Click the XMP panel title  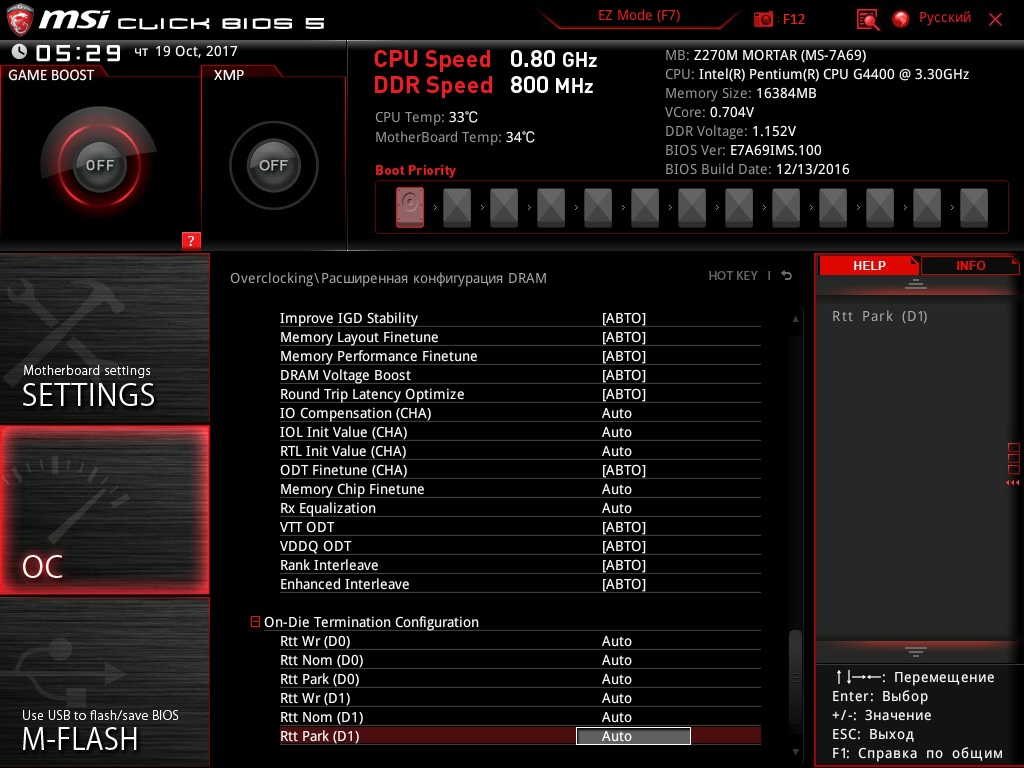(x=229, y=75)
